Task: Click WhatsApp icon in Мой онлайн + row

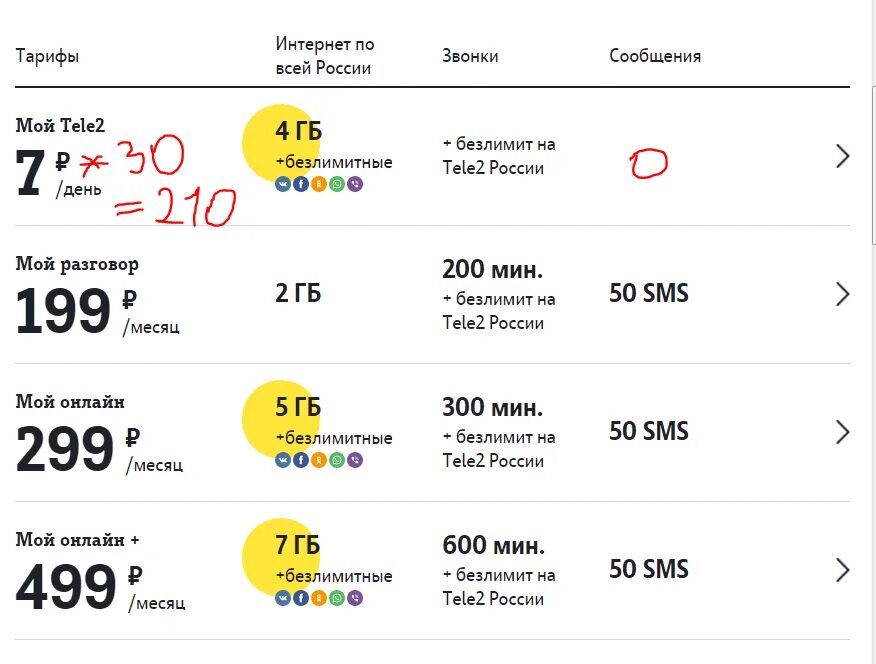Action: coord(337,598)
